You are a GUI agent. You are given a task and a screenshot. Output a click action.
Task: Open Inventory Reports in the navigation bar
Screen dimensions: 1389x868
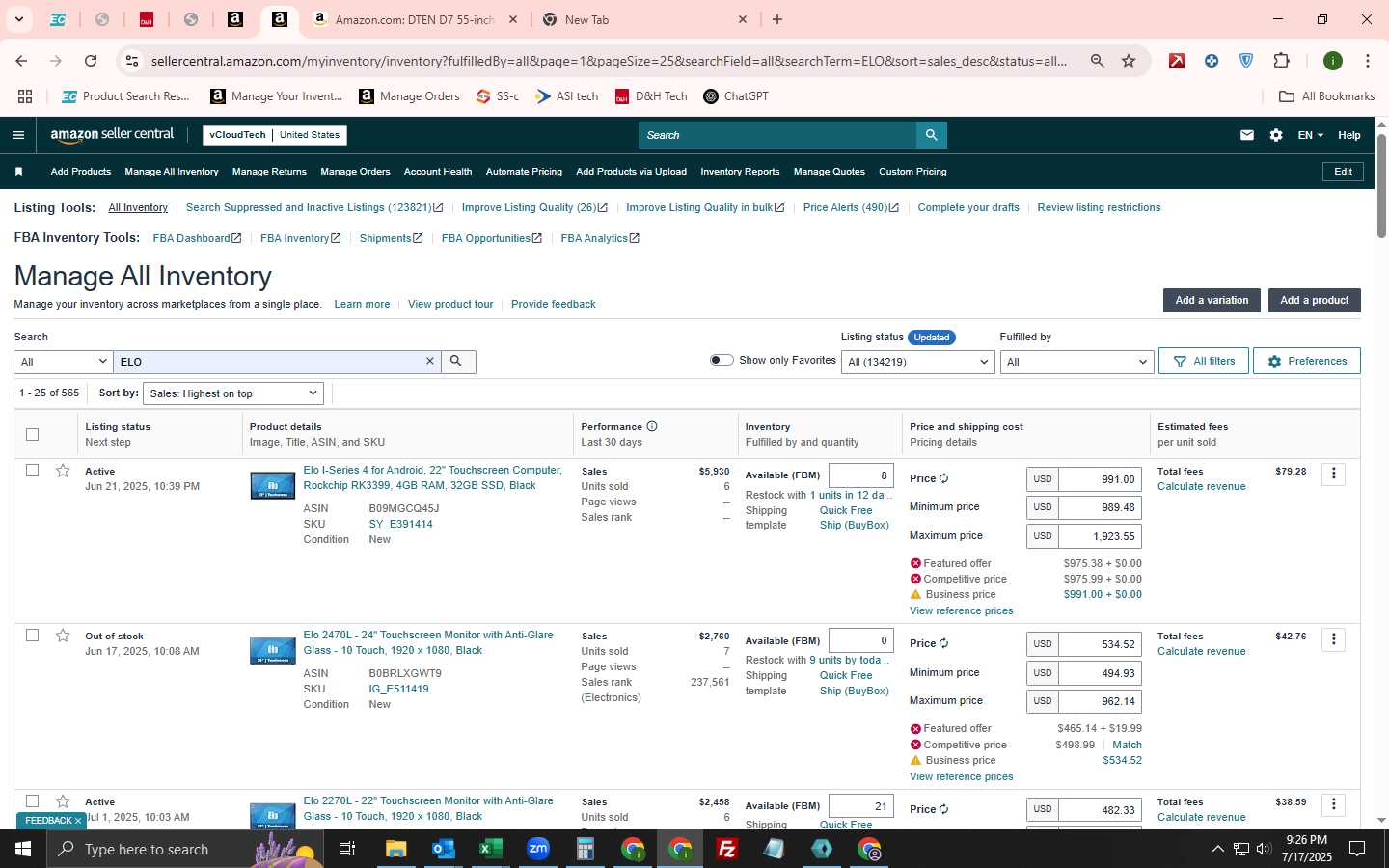point(740,172)
